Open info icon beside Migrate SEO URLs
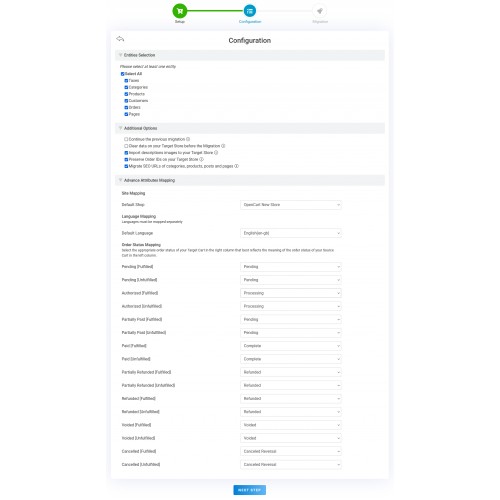 click(x=236, y=166)
